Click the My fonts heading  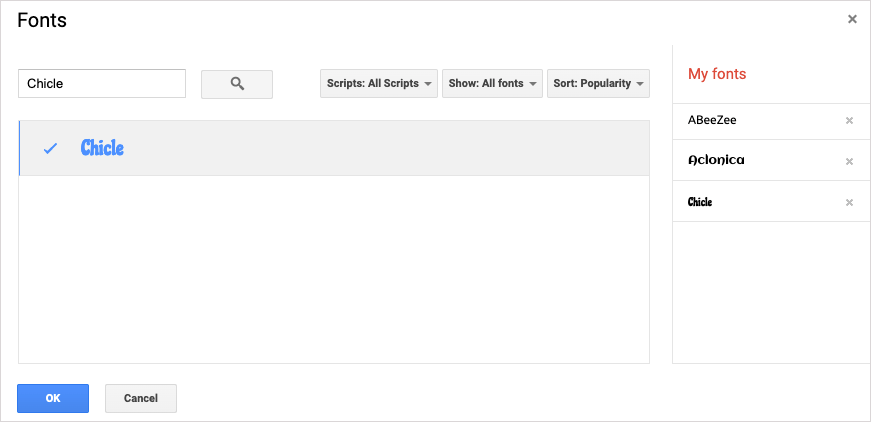point(717,74)
